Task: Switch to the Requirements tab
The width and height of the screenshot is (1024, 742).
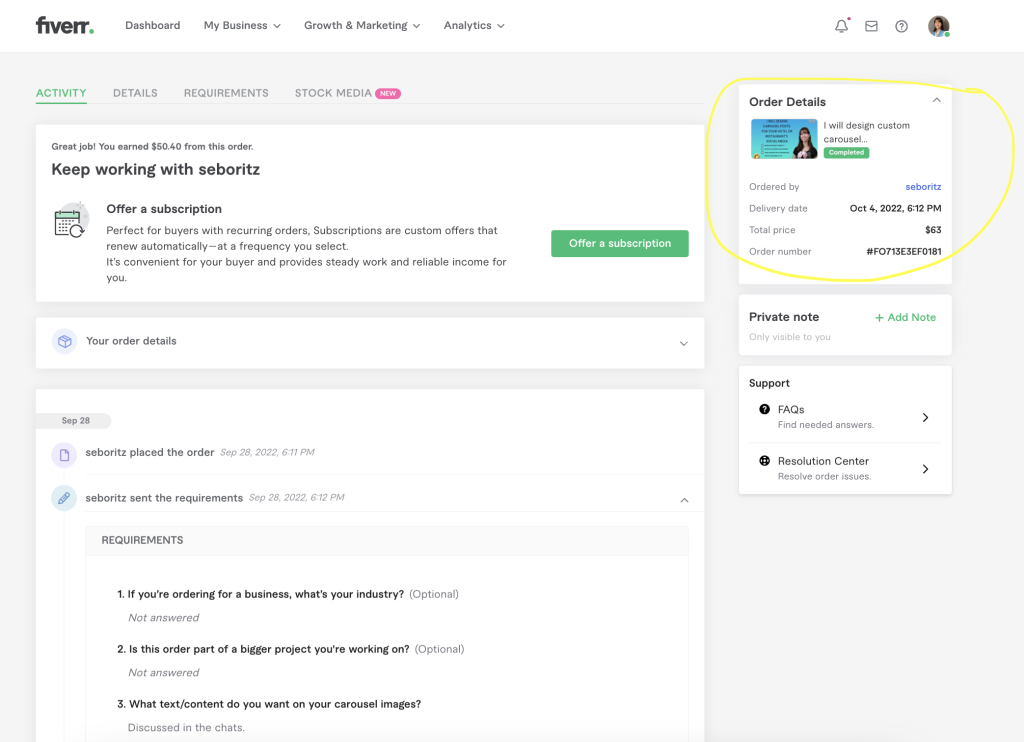Action: tap(226, 93)
